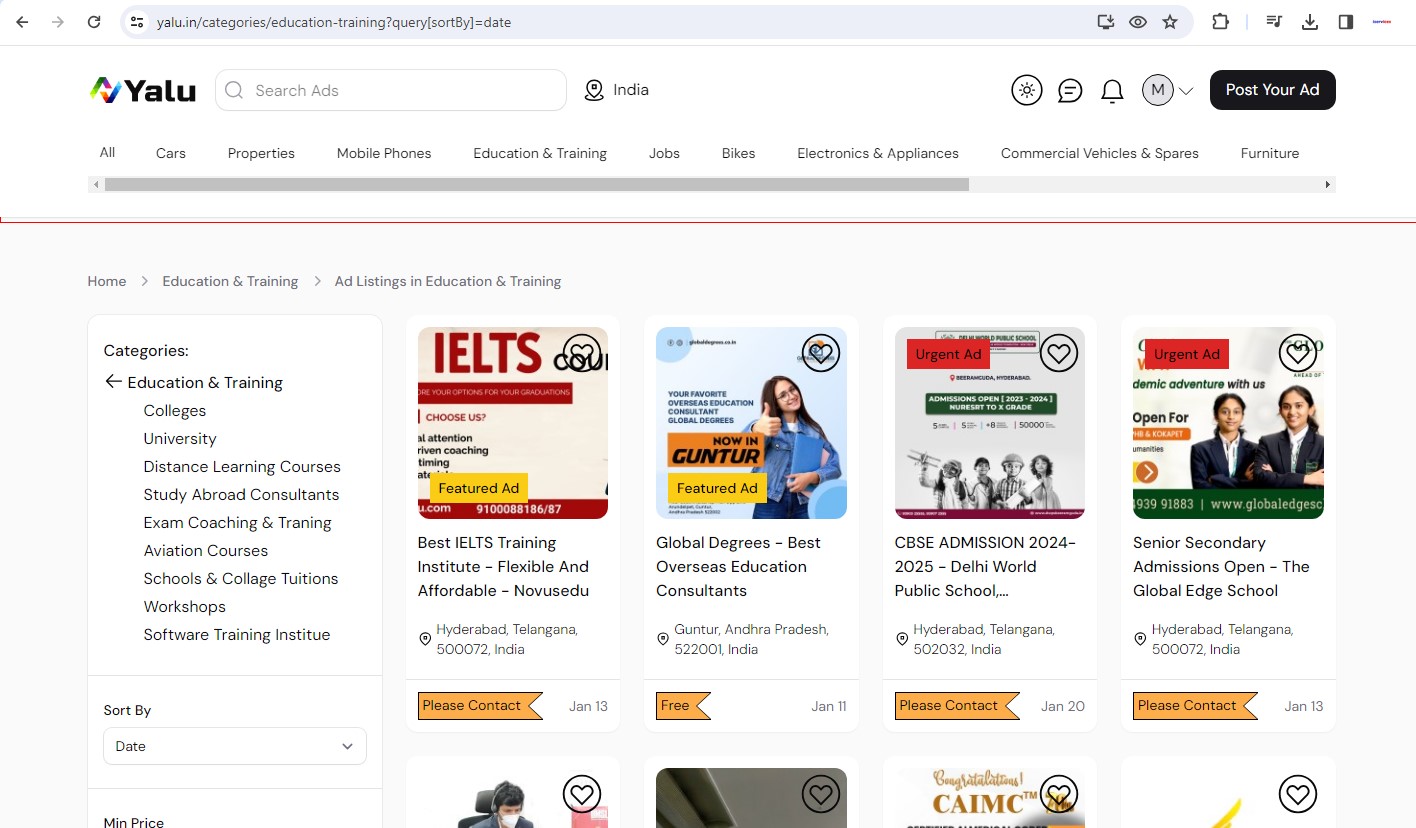The height and width of the screenshot is (828, 1416).
Task: Open Best IELTS Training Institute ad title
Action: [x=503, y=566]
